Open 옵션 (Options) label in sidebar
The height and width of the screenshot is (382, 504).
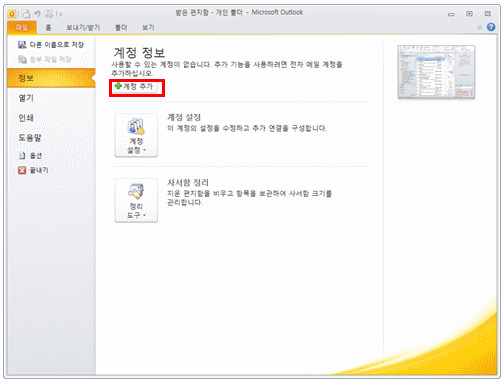(36, 156)
